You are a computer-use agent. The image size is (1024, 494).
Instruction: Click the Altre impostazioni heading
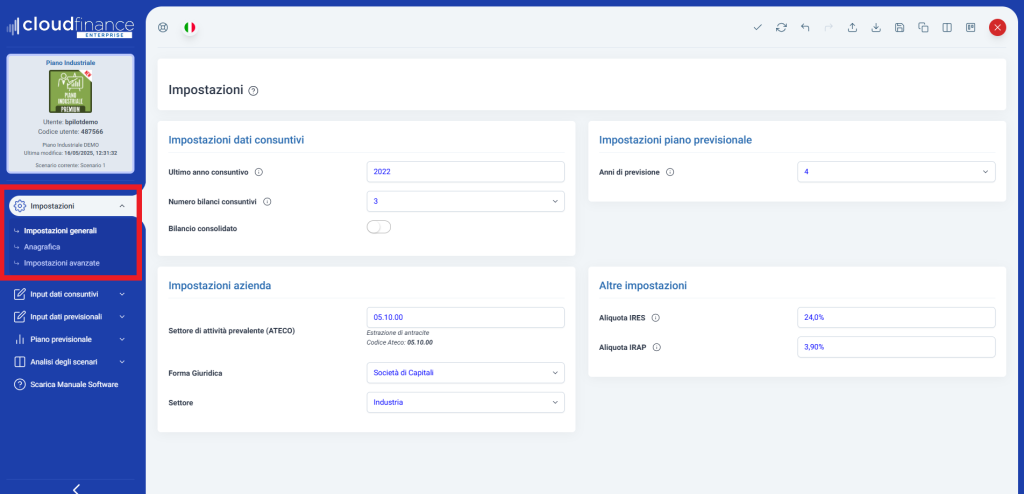point(643,286)
